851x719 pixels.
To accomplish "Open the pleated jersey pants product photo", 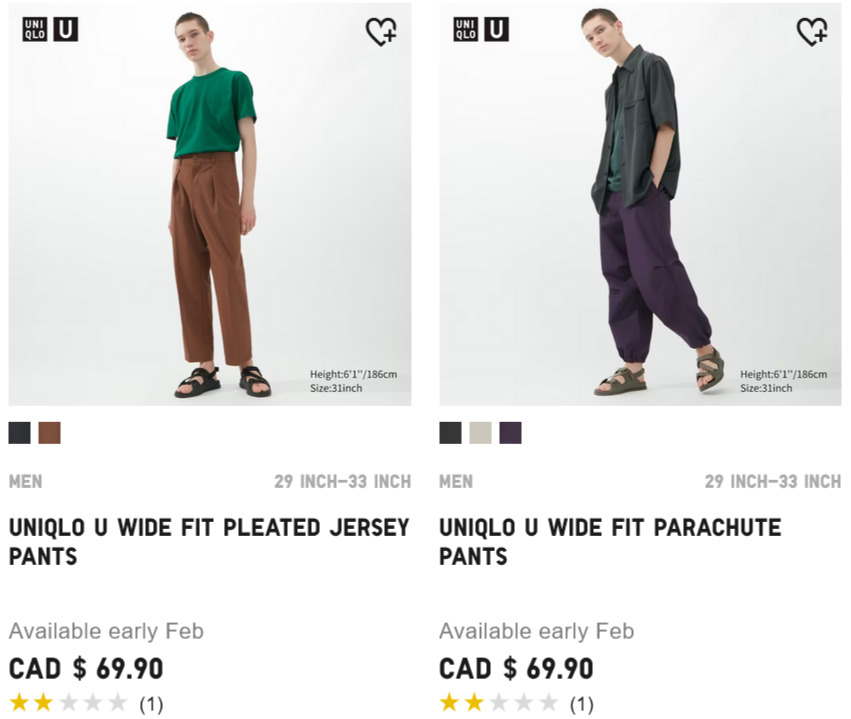I will coord(209,204).
